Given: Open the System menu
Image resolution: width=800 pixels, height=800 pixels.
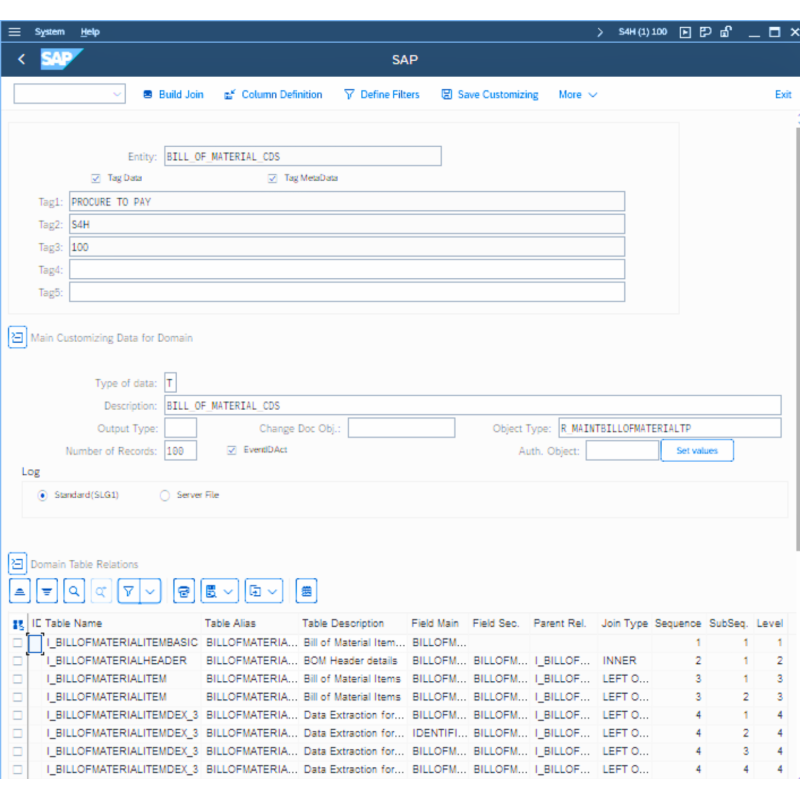Looking at the screenshot, I should click(50, 32).
